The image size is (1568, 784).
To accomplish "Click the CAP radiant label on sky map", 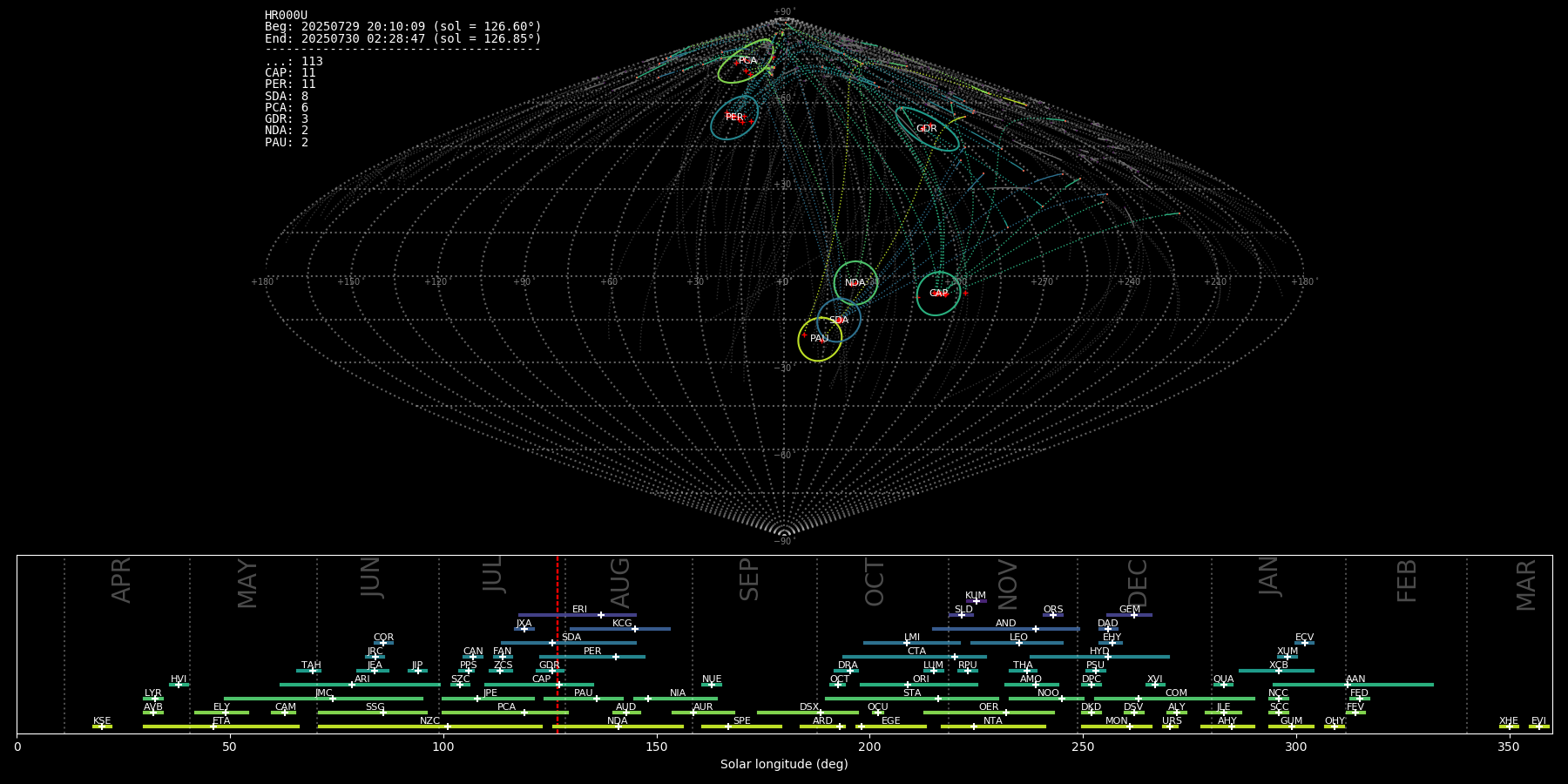I will pyautogui.click(x=938, y=294).
